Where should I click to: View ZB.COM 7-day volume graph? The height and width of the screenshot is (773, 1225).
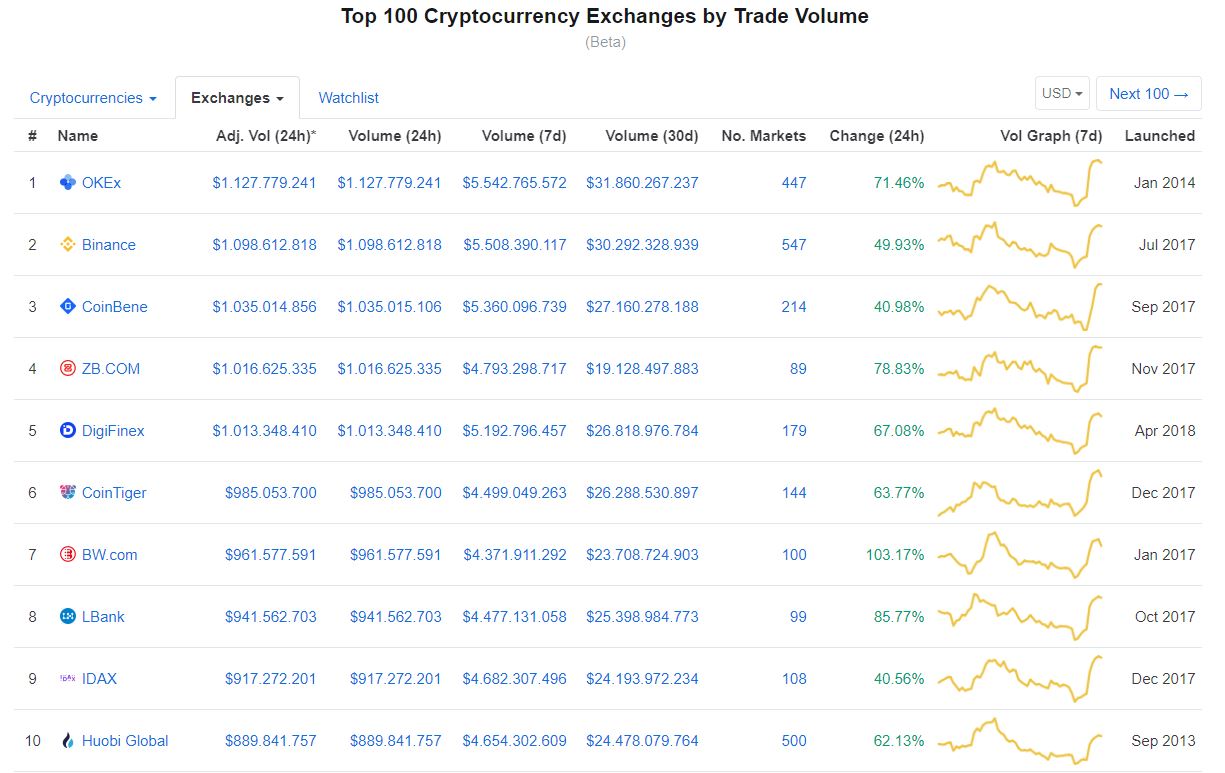[1020, 369]
